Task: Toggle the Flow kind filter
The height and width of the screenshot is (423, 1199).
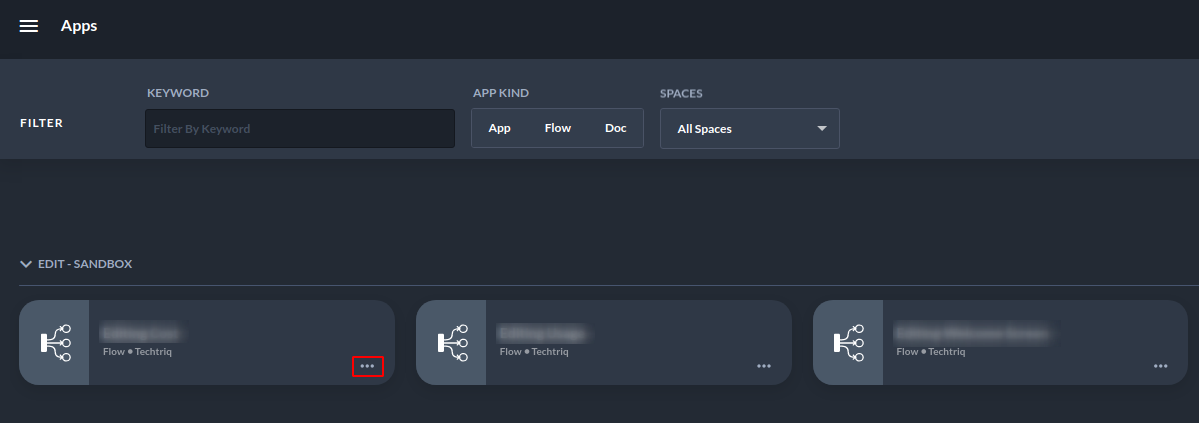Action: pyautogui.click(x=557, y=128)
